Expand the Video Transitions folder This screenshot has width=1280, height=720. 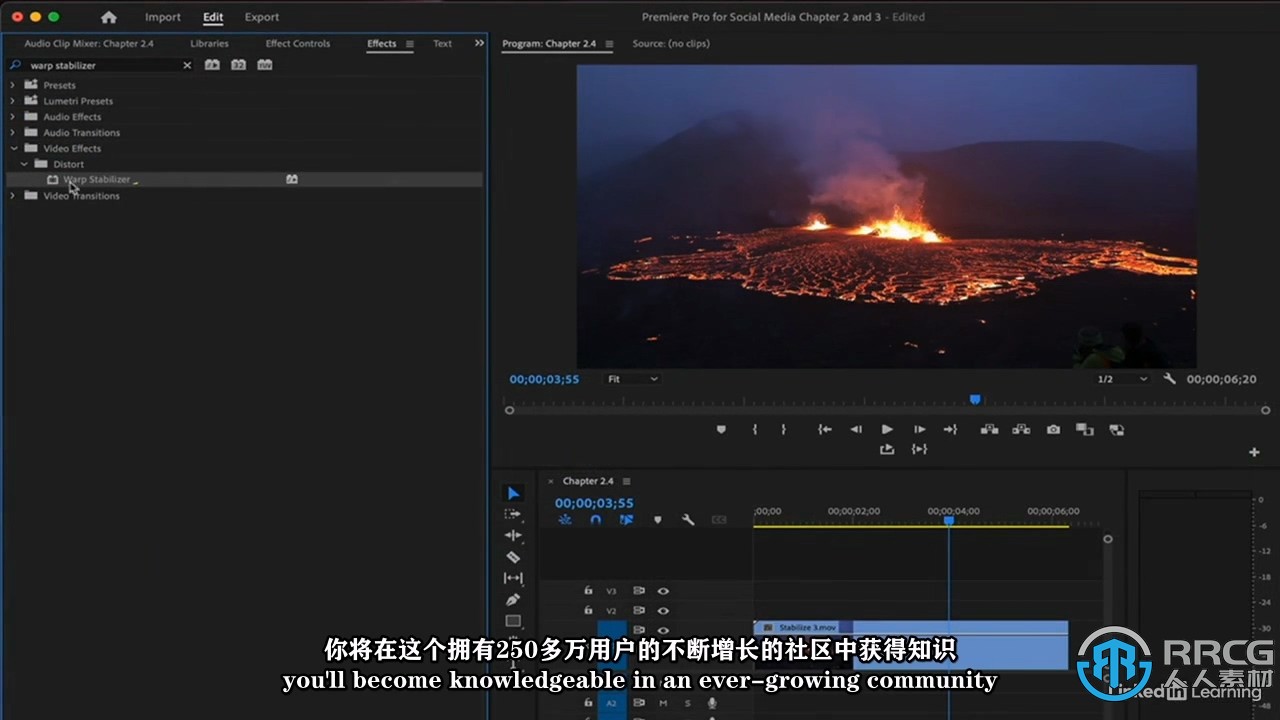12,196
